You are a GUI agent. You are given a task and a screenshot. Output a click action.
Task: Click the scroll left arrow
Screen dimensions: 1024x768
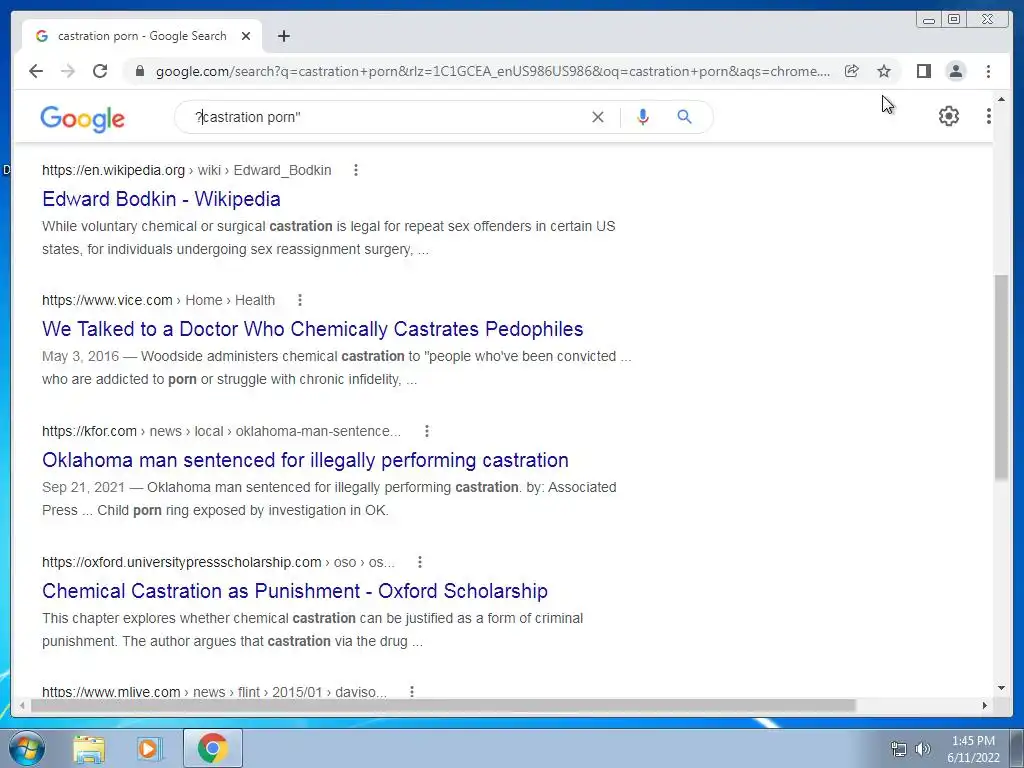pyautogui.click(x=22, y=705)
